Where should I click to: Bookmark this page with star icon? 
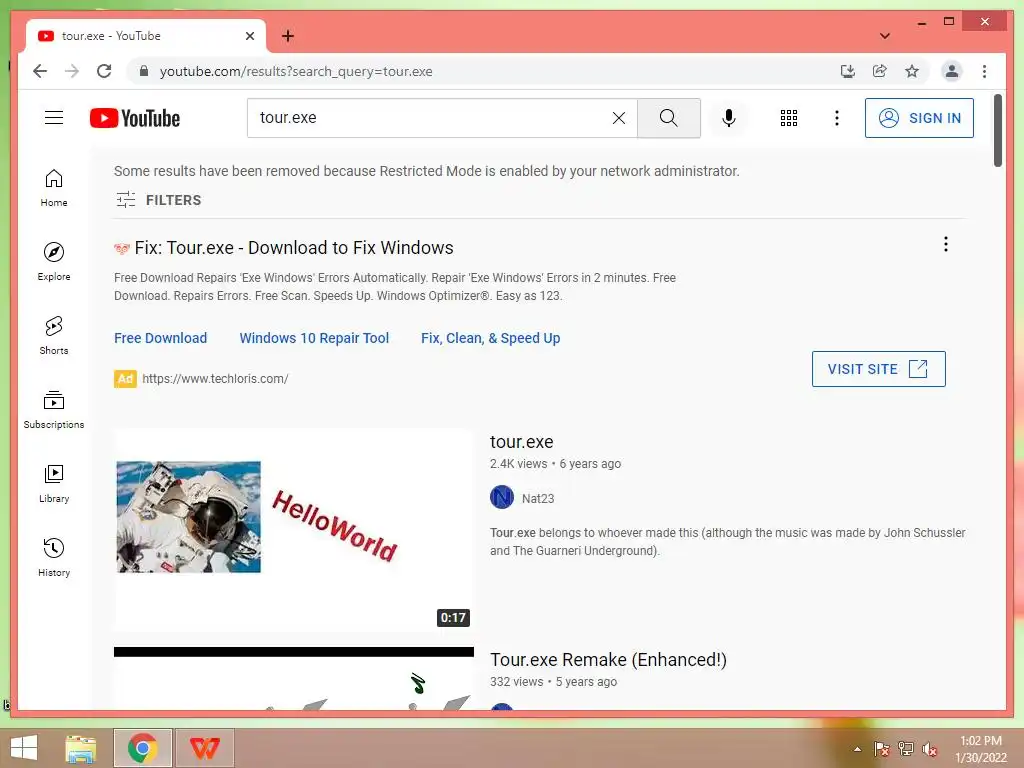[x=912, y=71]
